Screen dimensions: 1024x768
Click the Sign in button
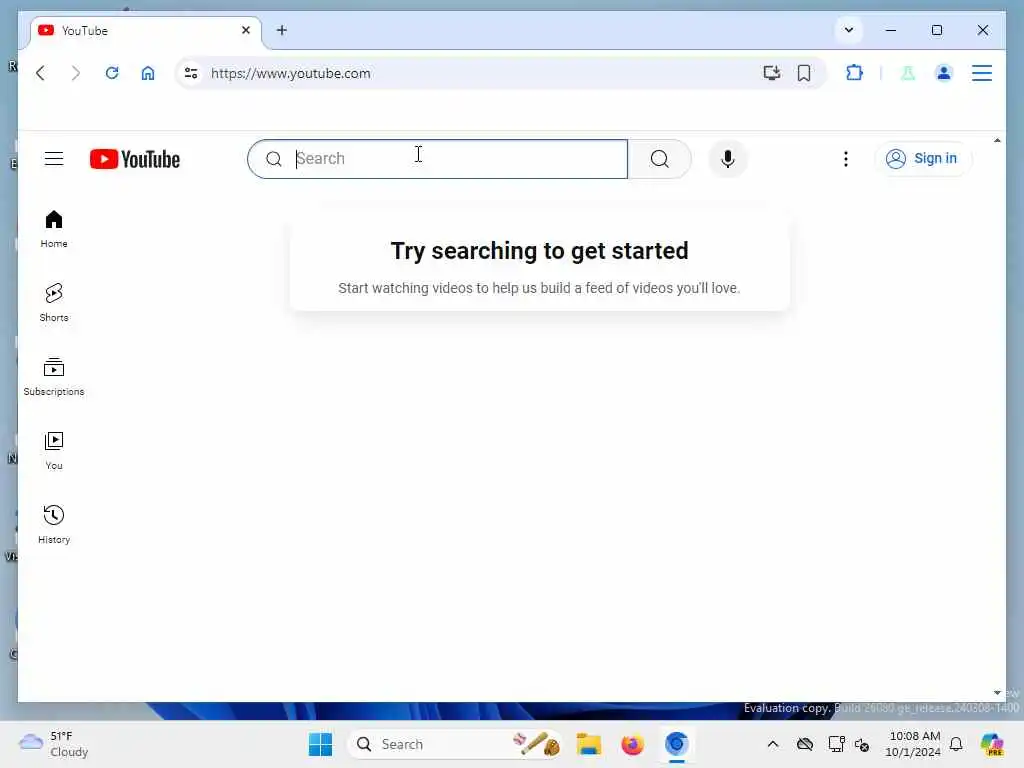click(923, 159)
